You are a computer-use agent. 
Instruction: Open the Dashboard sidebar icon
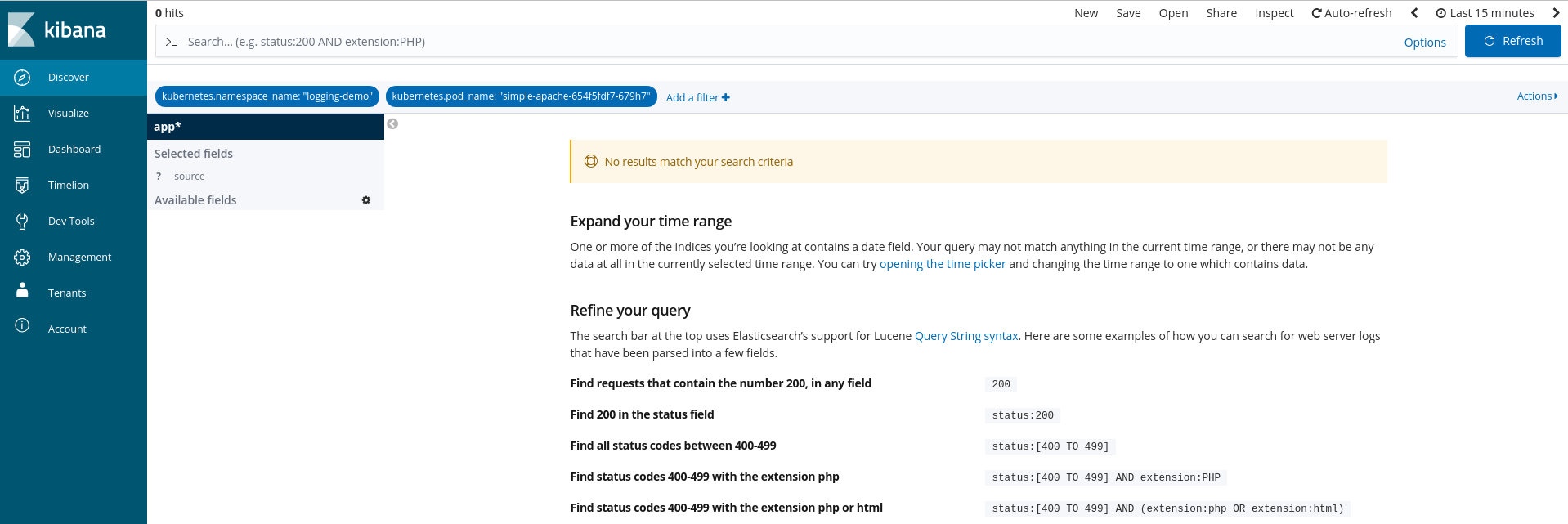(22, 150)
